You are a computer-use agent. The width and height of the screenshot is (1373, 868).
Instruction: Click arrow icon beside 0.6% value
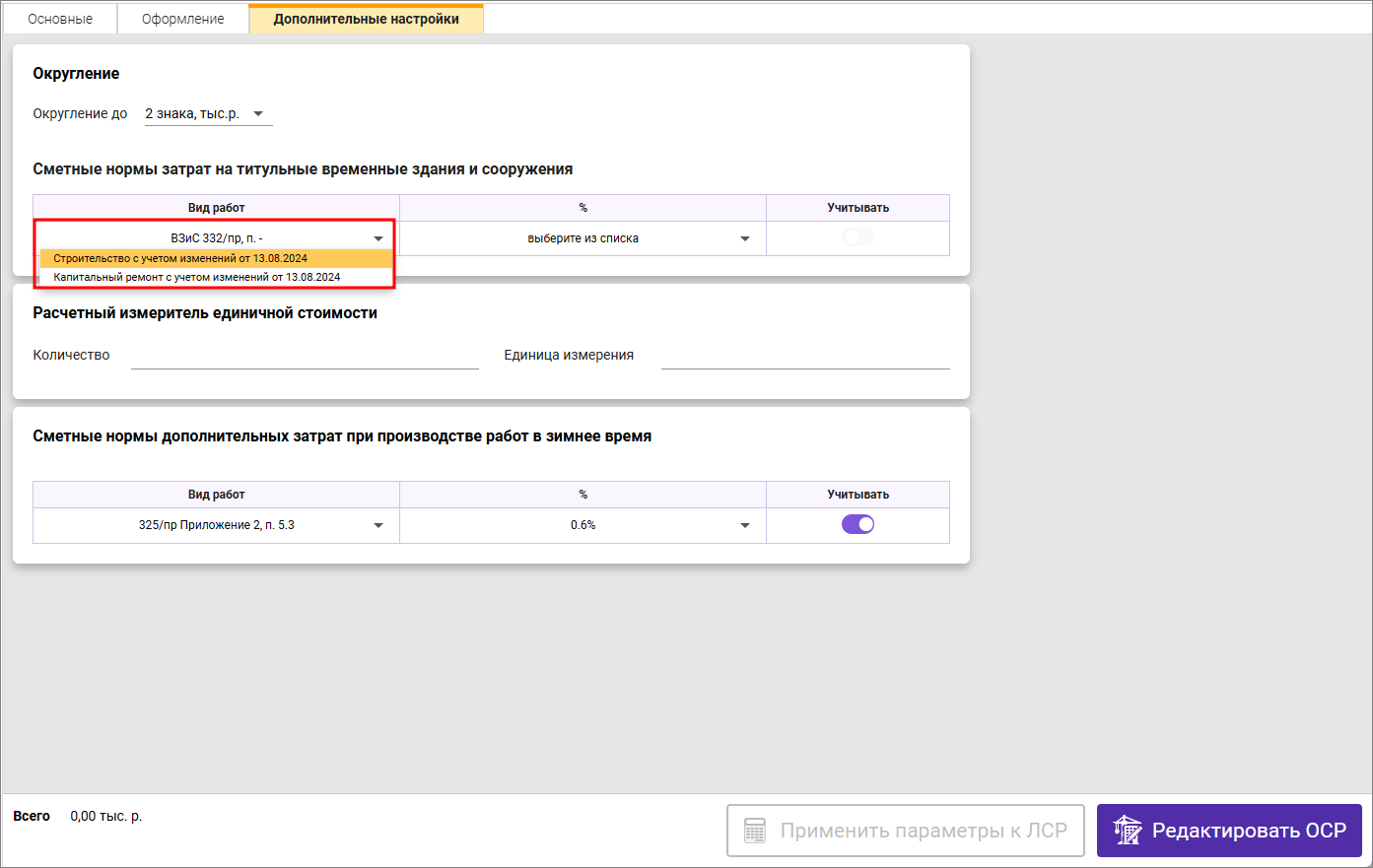coord(745,525)
